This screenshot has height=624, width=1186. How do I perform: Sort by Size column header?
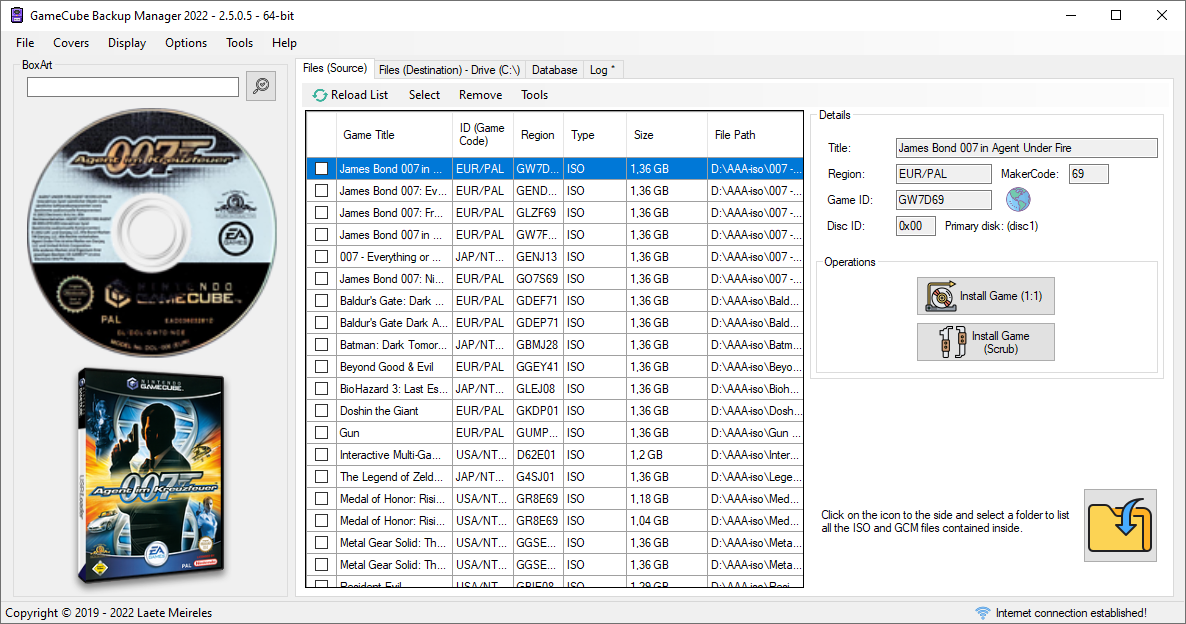[666, 135]
